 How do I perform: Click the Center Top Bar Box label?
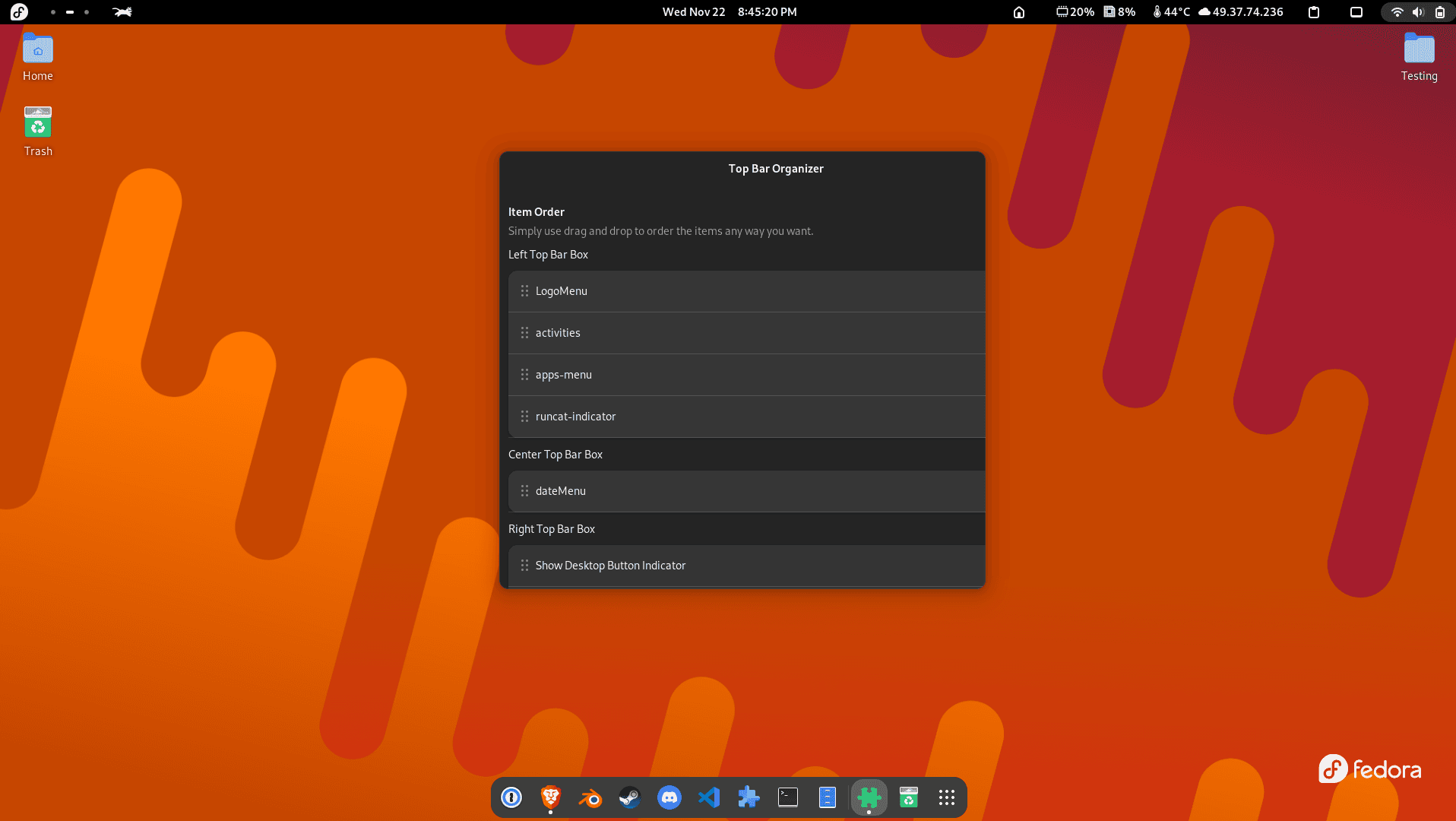click(x=555, y=455)
